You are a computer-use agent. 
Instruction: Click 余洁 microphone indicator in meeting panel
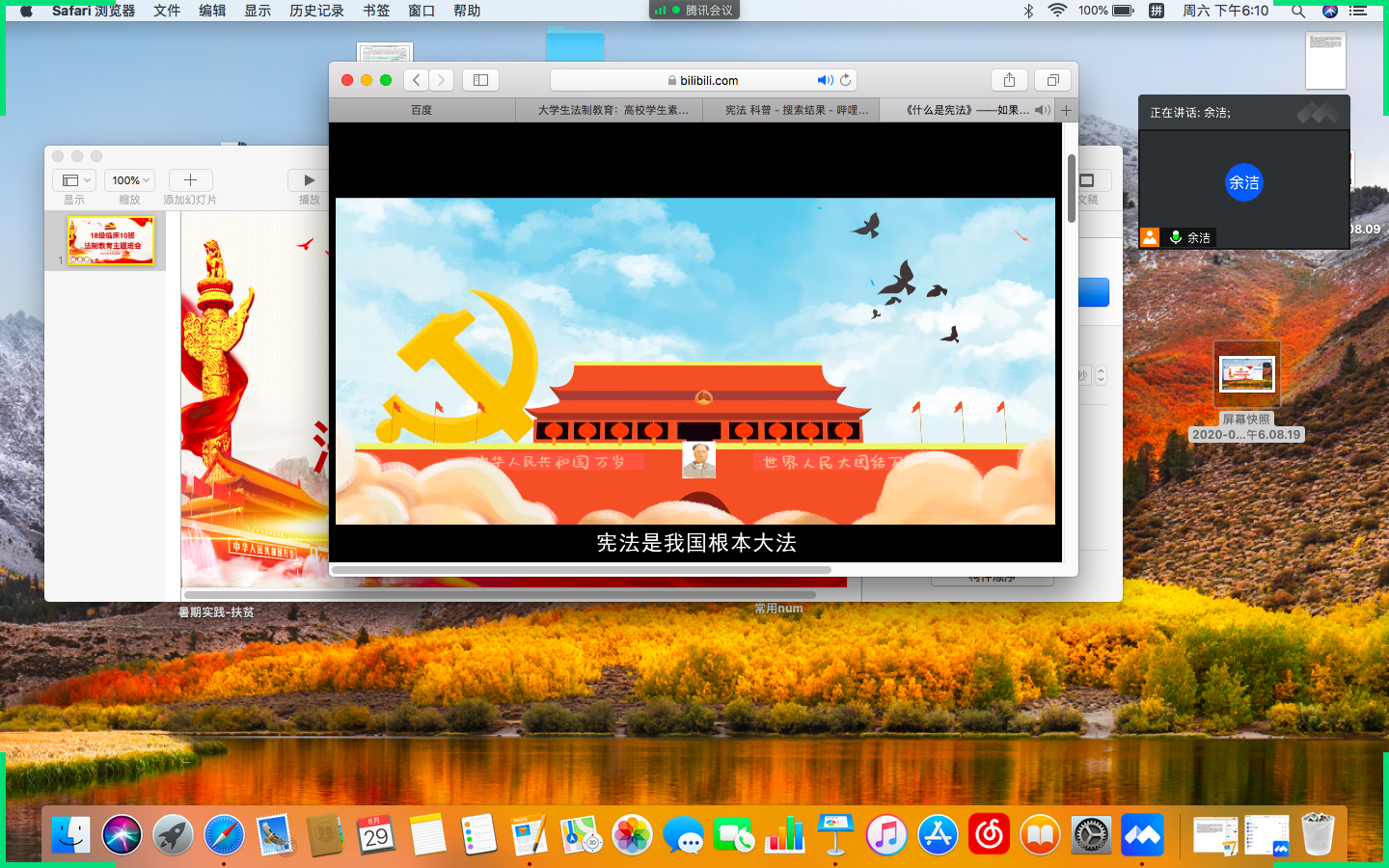[x=1175, y=237]
